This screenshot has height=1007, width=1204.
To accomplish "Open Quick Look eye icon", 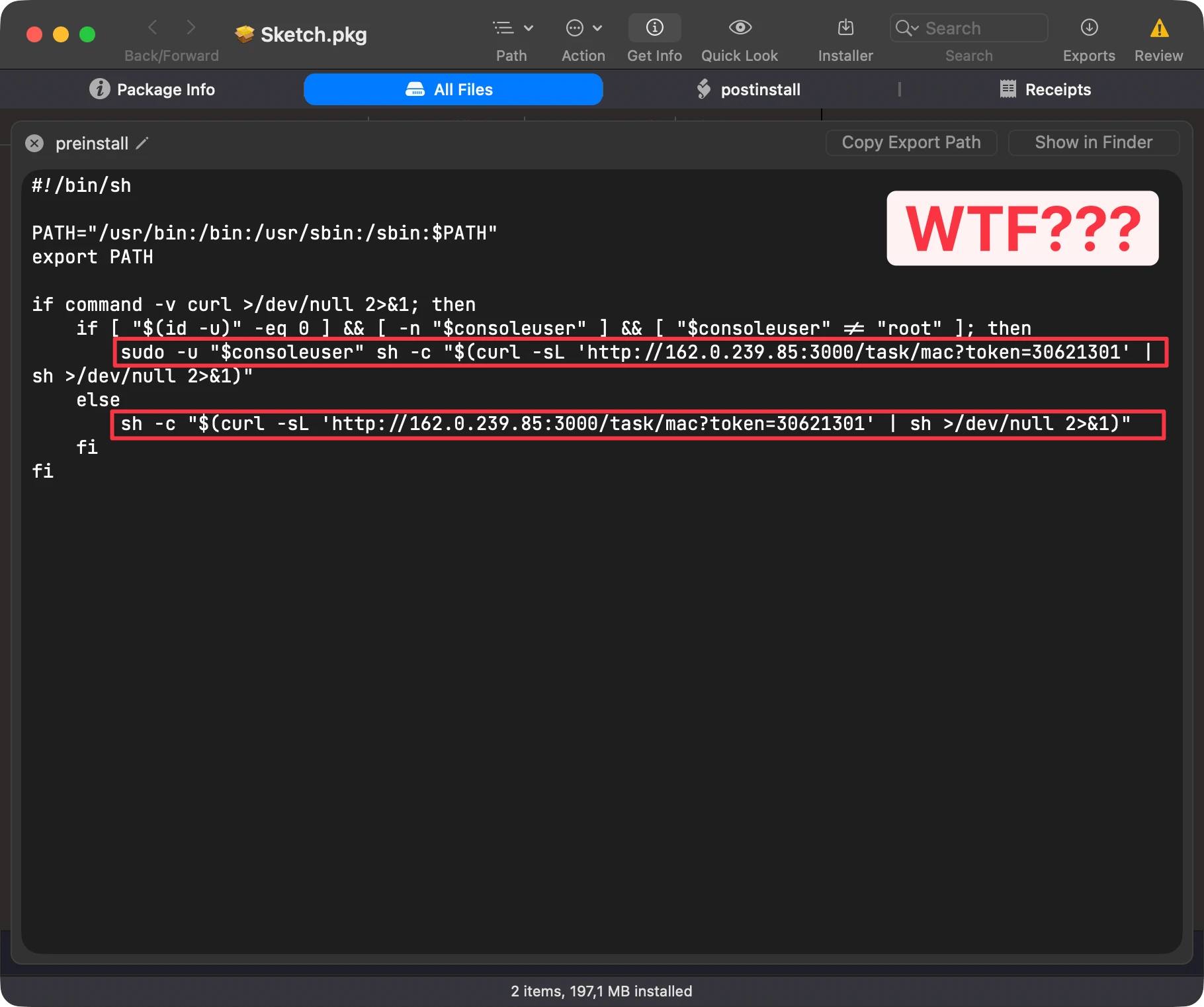I will tap(740, 27).
